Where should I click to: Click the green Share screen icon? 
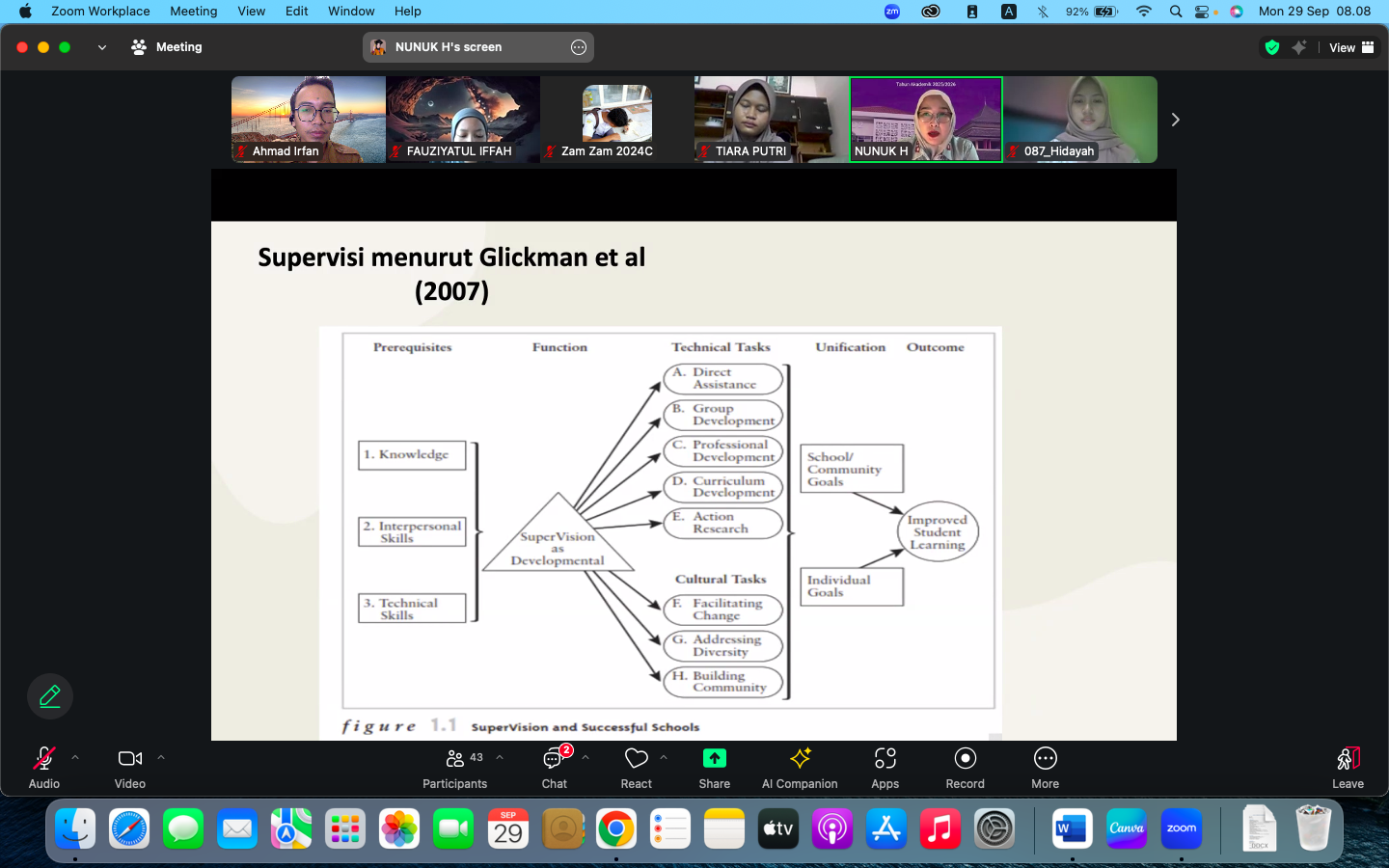[x=714, y=759]
